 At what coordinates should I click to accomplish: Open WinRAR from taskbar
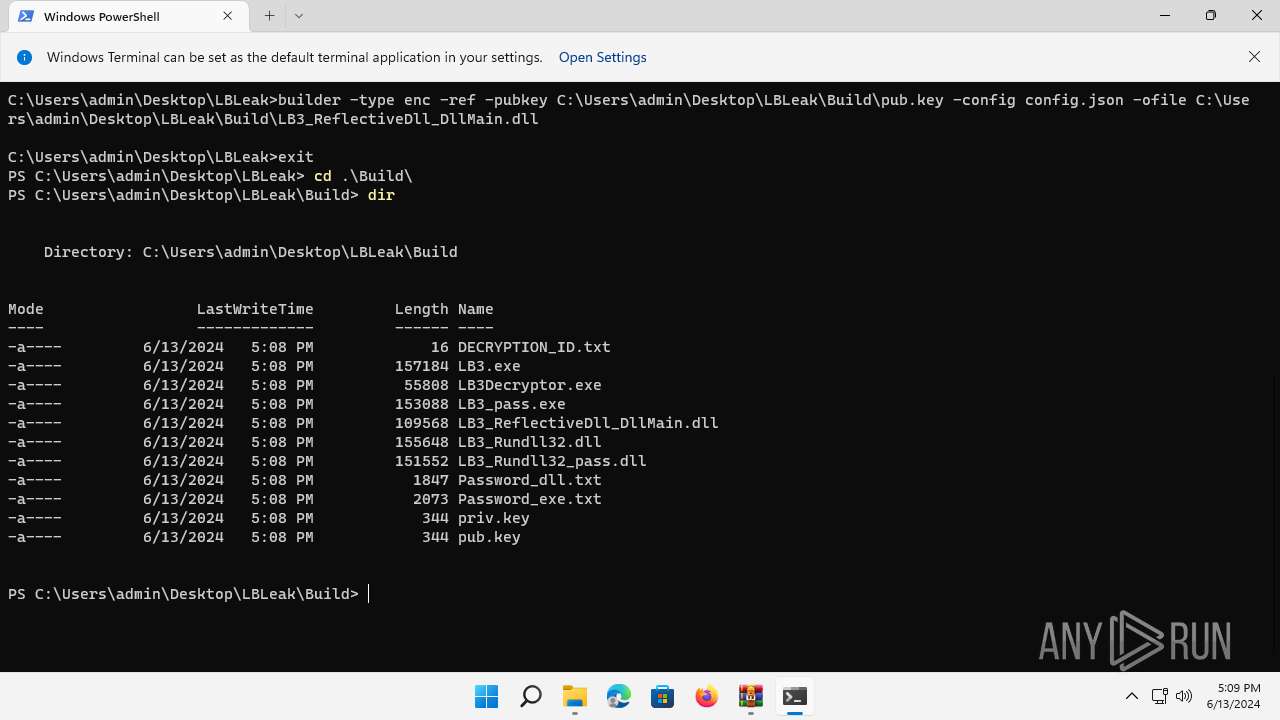tap(750, 696)
